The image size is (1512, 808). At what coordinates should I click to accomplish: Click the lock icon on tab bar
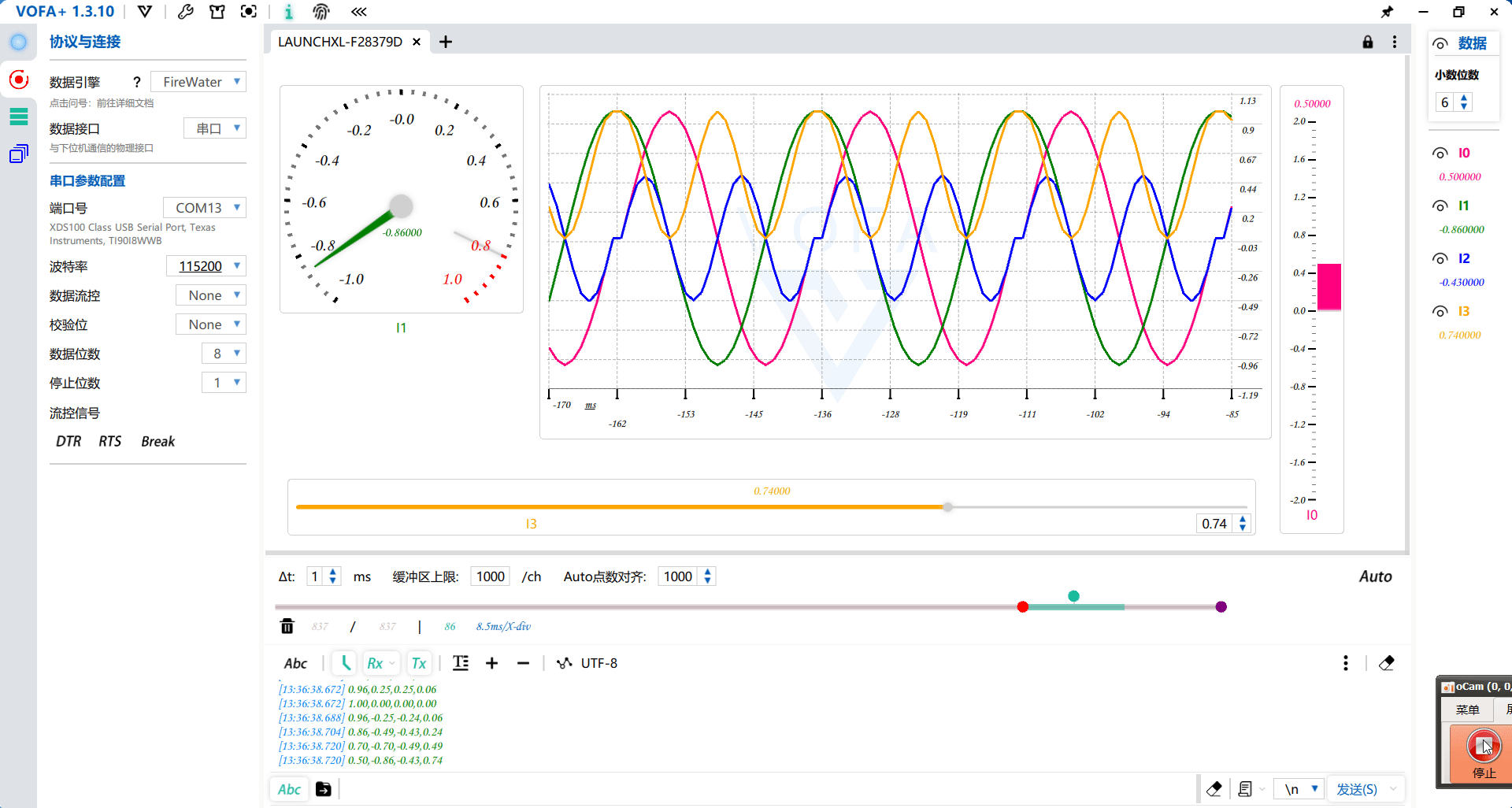click(x=1368, y=42)
